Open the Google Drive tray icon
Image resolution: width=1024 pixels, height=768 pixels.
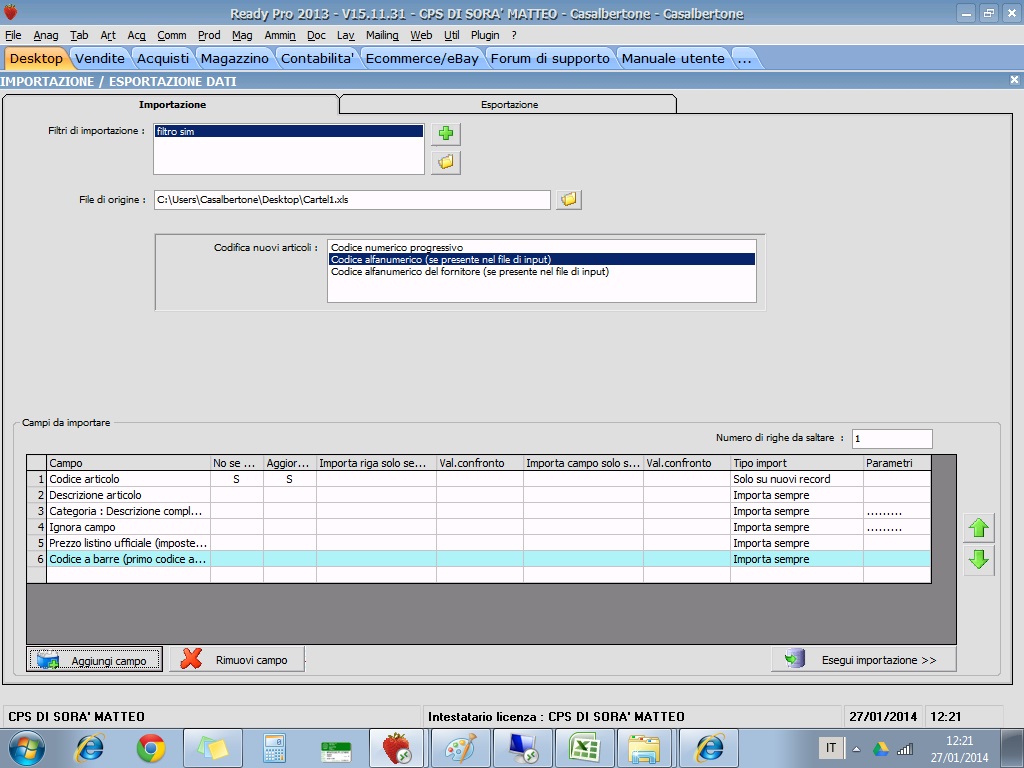pos(880,749)
